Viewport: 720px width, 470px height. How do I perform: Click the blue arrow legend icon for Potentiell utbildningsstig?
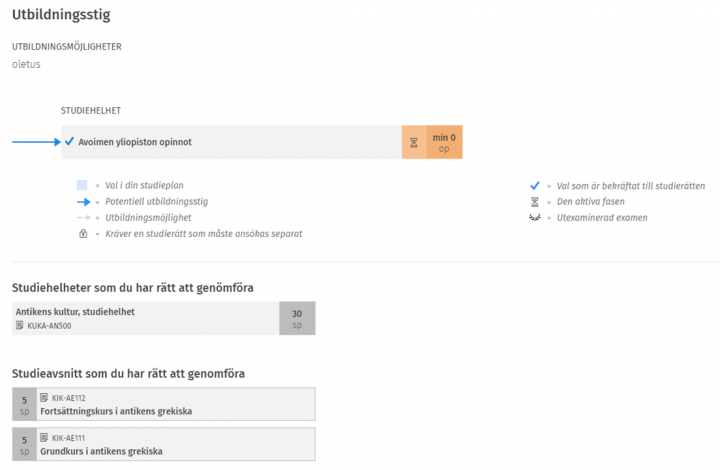click(83, 201)
